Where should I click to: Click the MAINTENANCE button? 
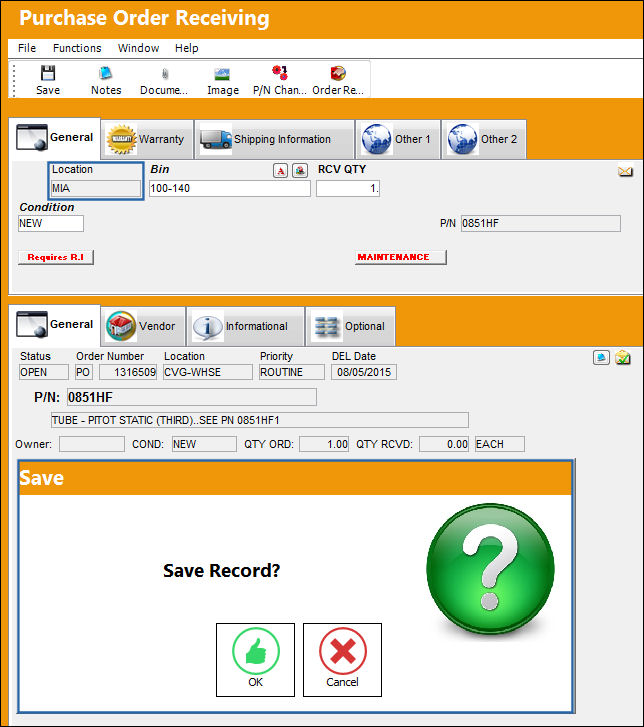tap(401, 257)
